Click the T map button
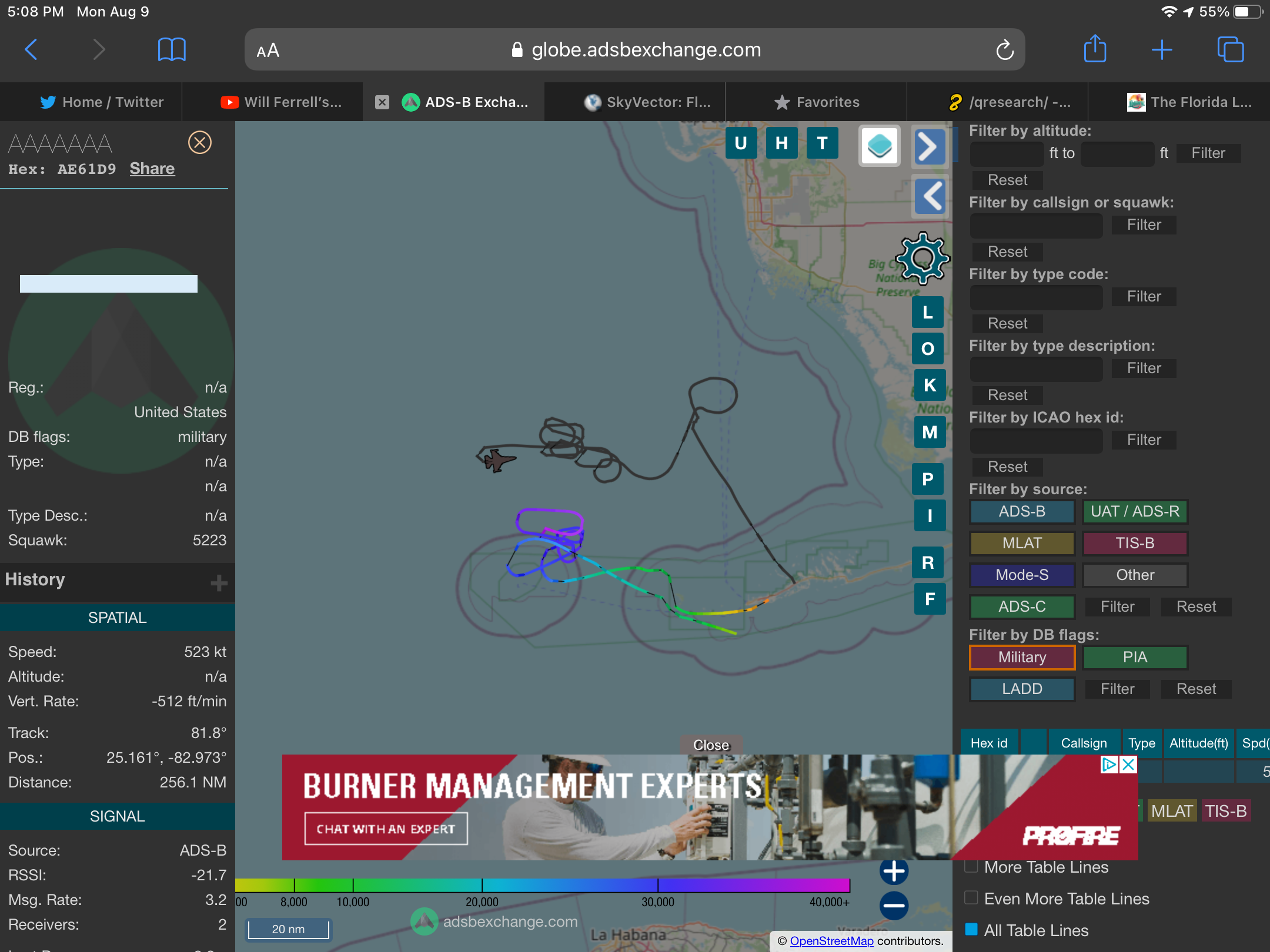 point(822,143)
